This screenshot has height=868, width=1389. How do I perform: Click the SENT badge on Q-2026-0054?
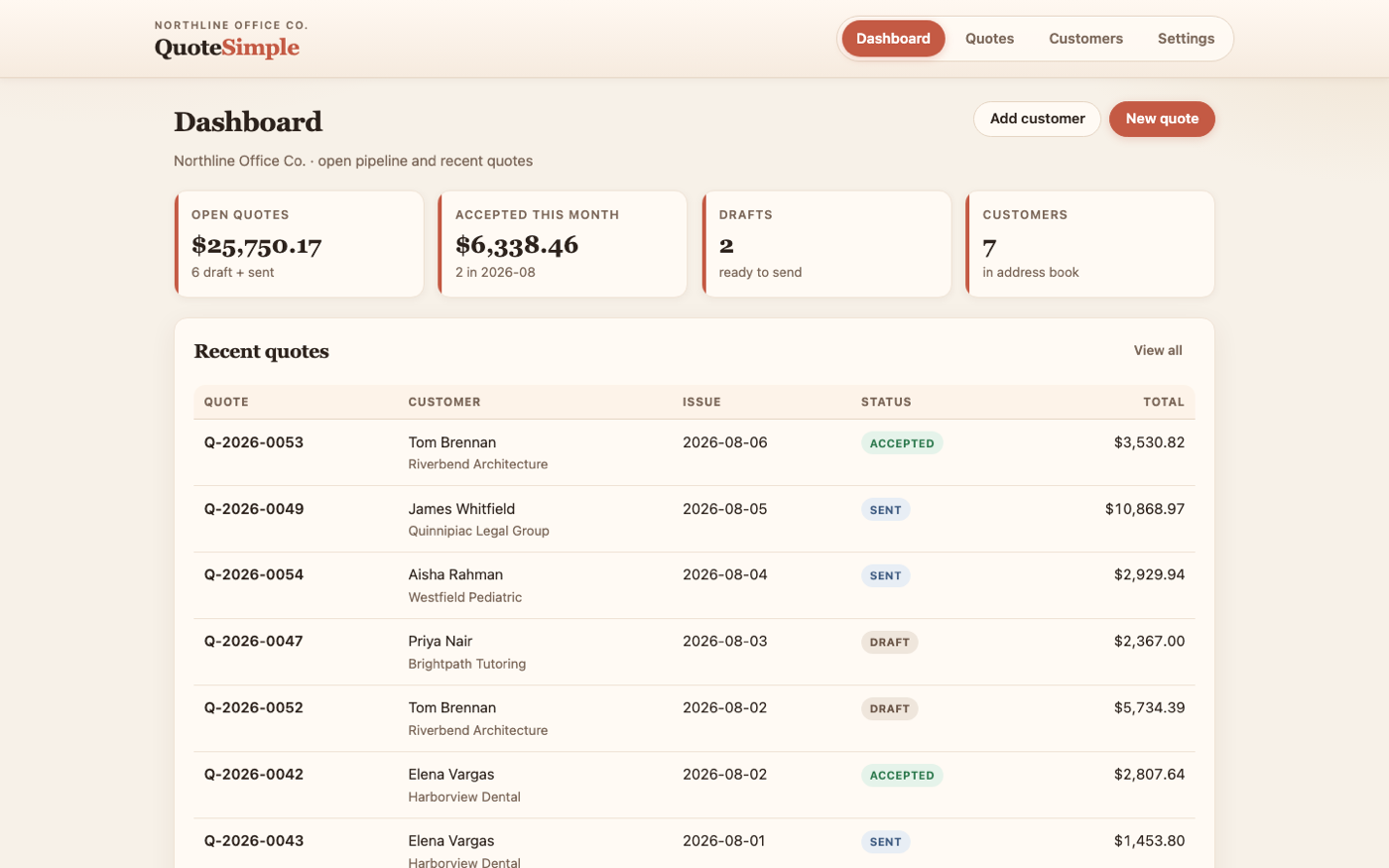(x=886, y=575)
